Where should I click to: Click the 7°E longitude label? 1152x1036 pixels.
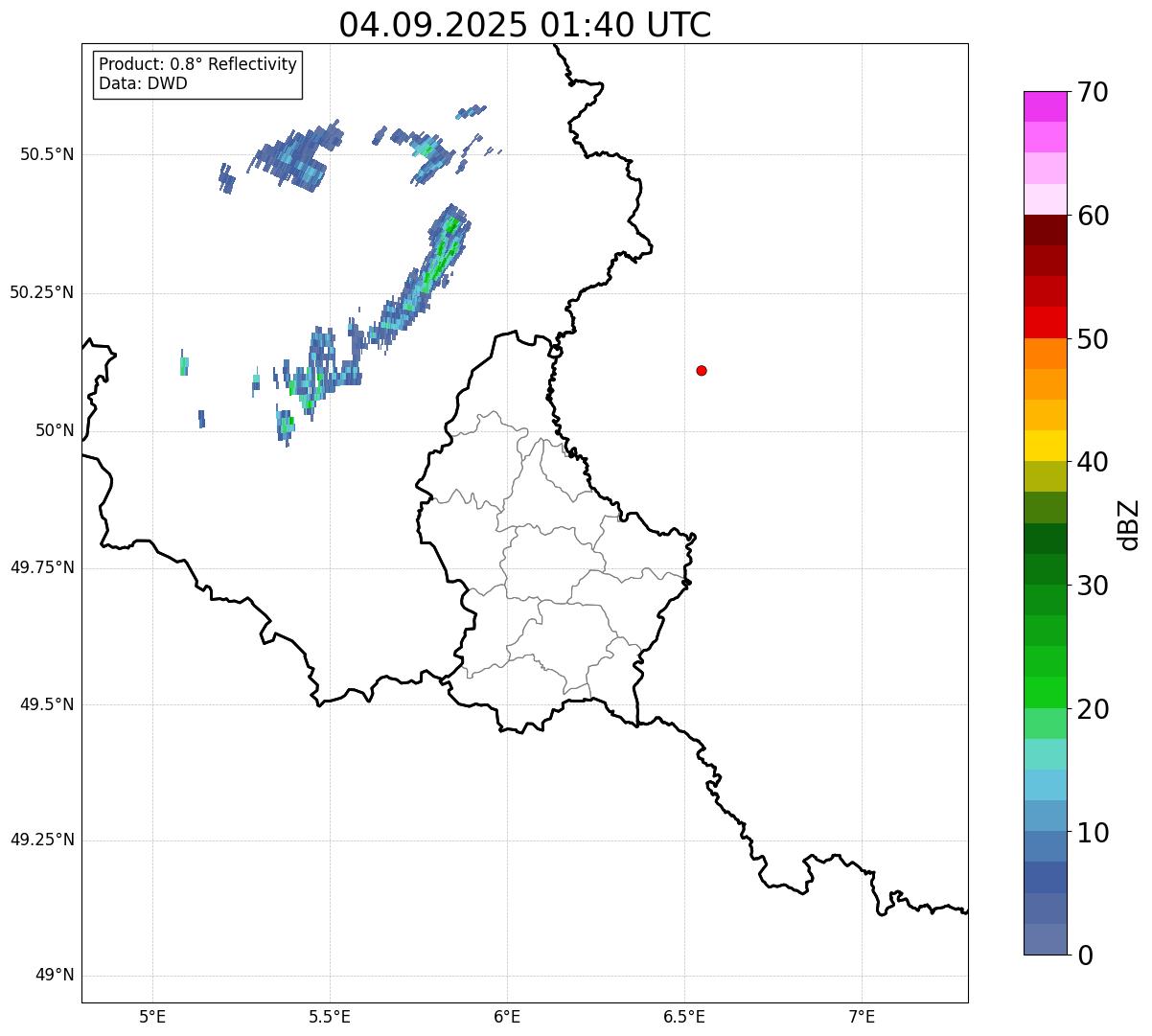863,1016
